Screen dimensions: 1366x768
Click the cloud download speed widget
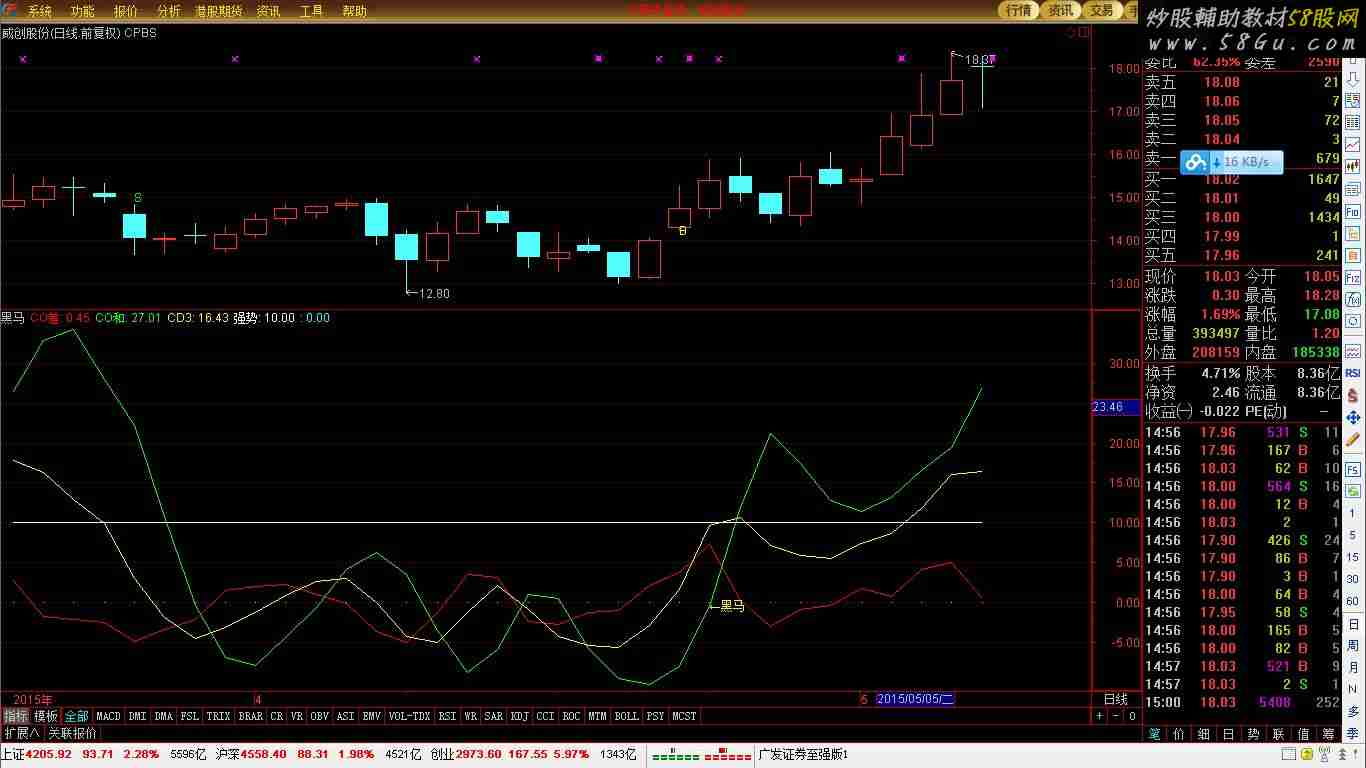point(1231,162)
